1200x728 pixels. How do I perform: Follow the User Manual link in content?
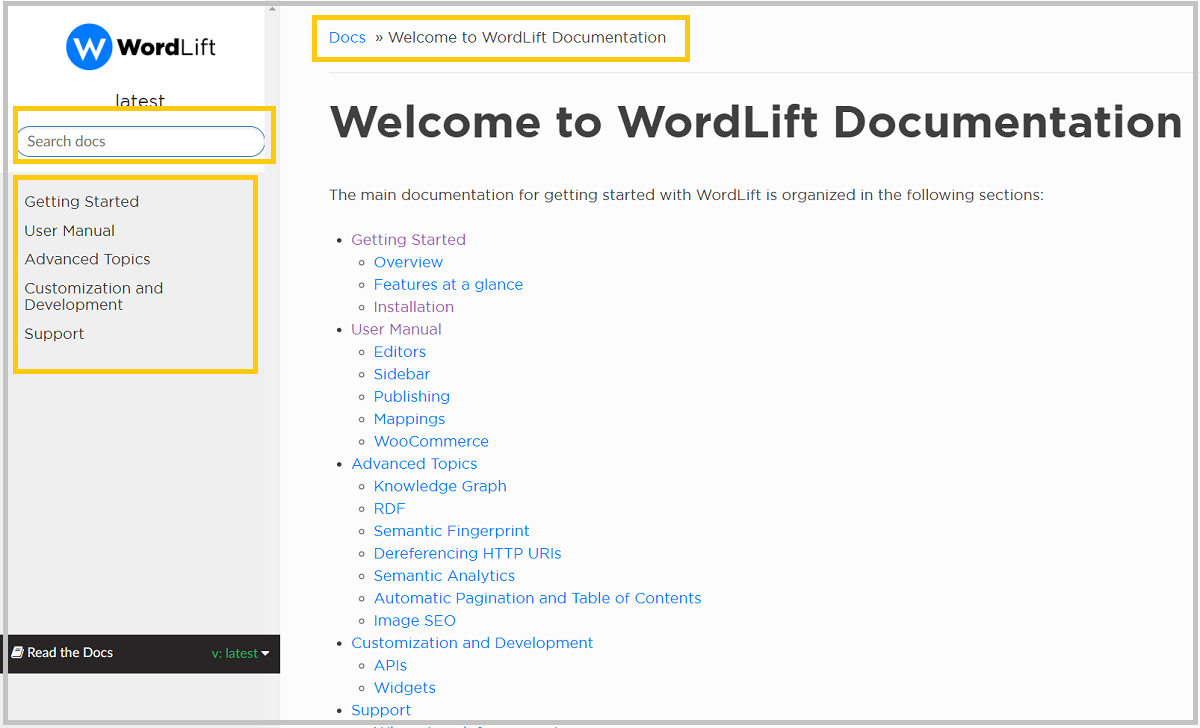pos(396,329)
